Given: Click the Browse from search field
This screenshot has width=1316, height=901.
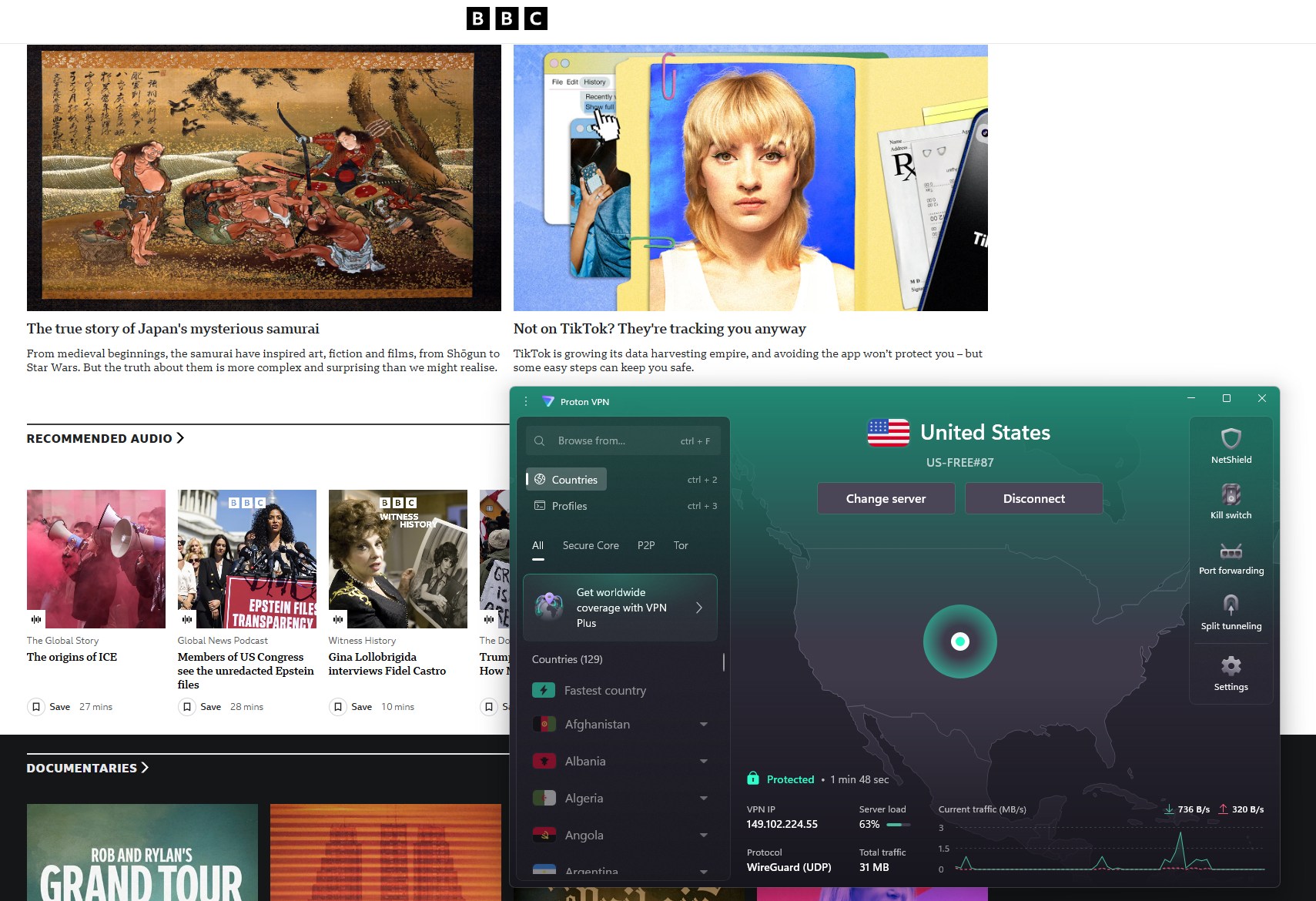Looking at the screenshot, I should (x=623, y=440).
